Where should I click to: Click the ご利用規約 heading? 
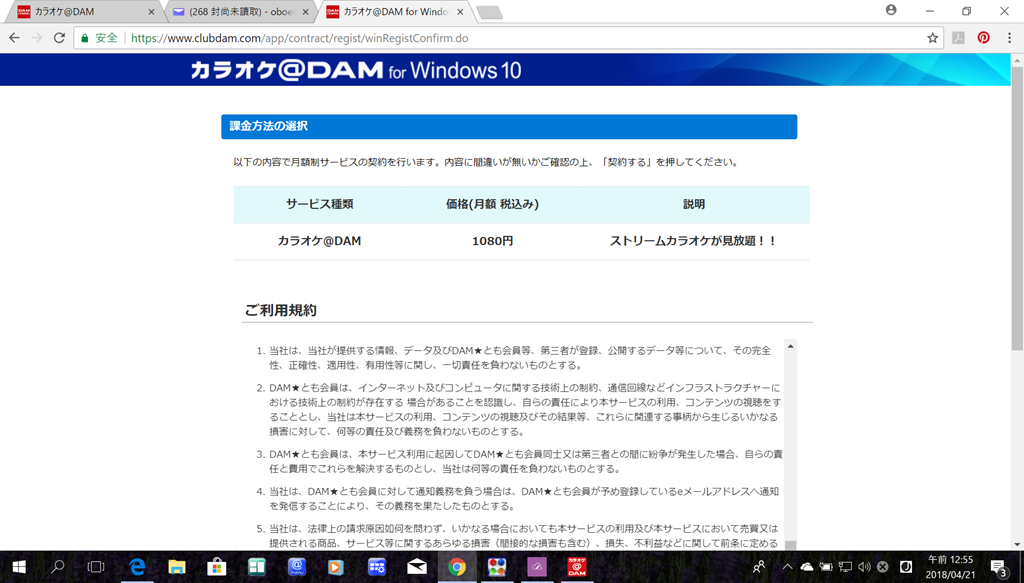[281, 310]
